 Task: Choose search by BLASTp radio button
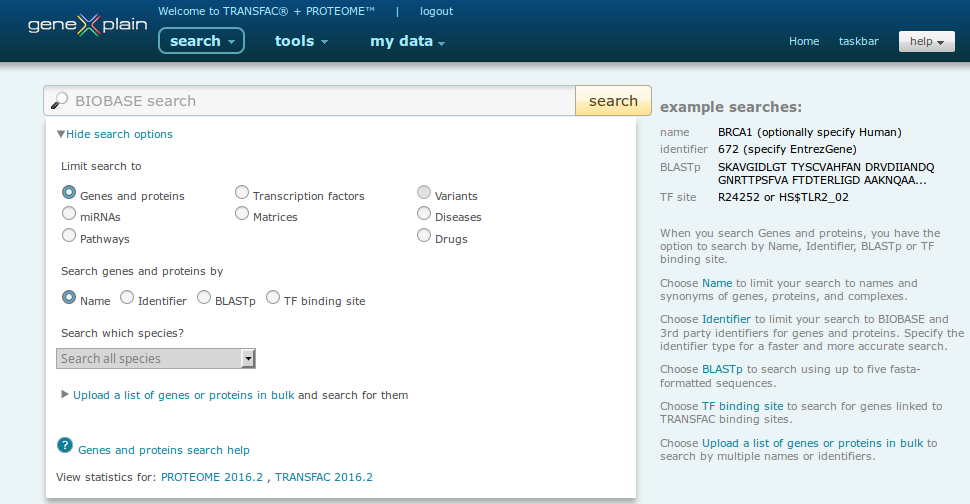coord(204,297)
